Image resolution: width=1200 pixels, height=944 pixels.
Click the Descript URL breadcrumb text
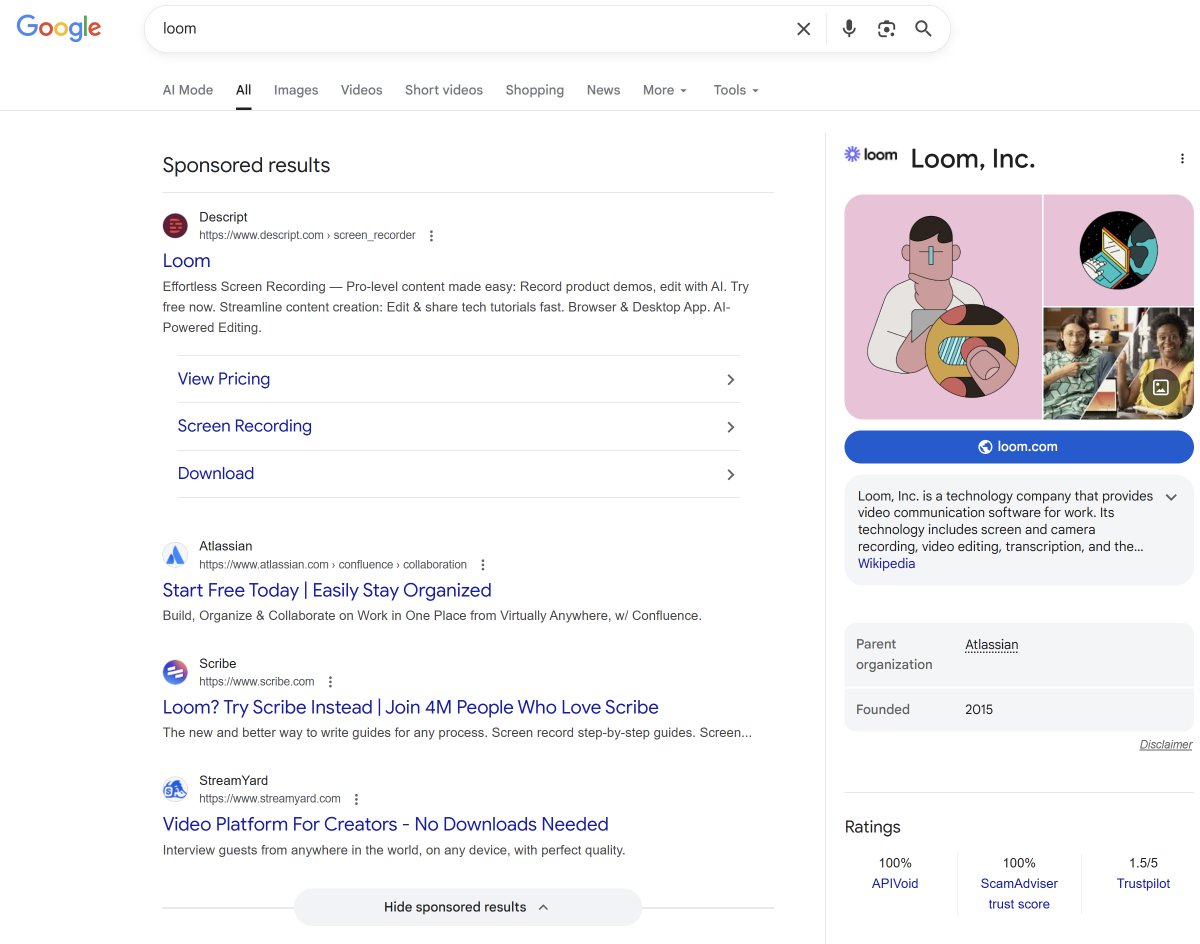(307, 236)
